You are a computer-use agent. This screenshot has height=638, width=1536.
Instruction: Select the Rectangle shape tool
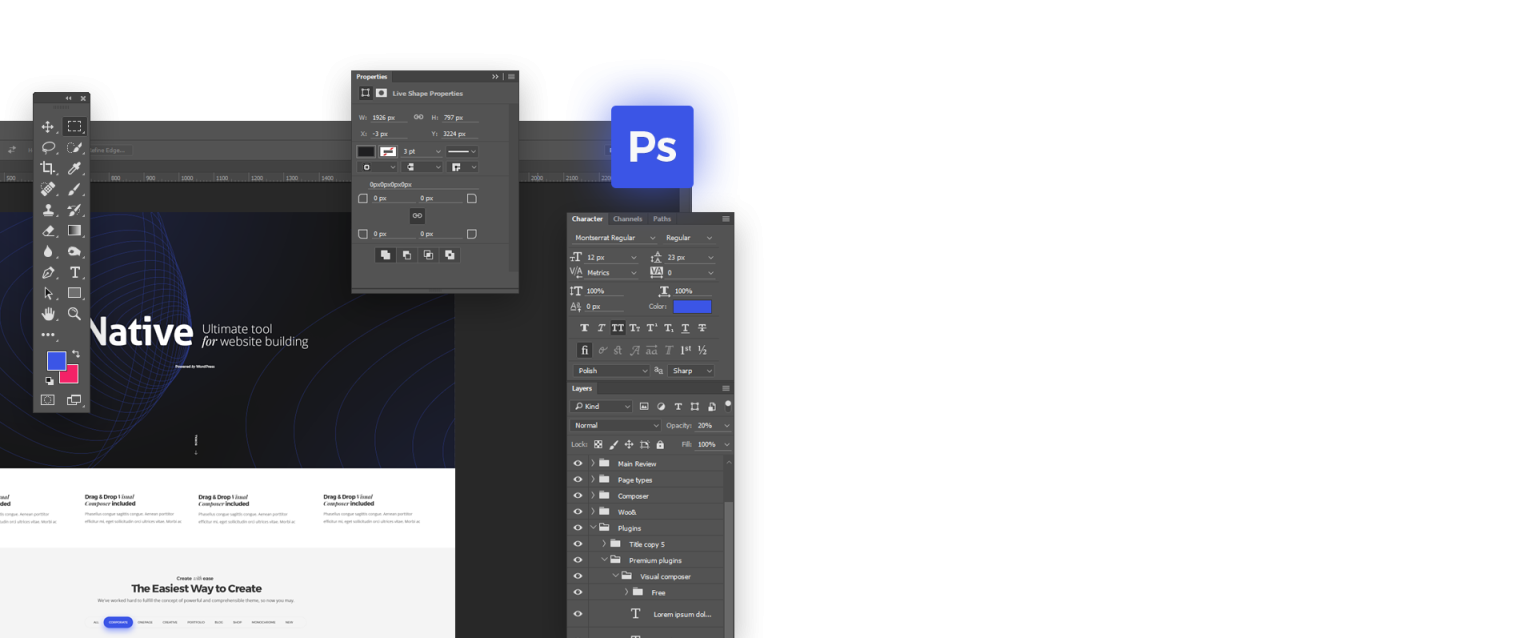coord(74,293)
